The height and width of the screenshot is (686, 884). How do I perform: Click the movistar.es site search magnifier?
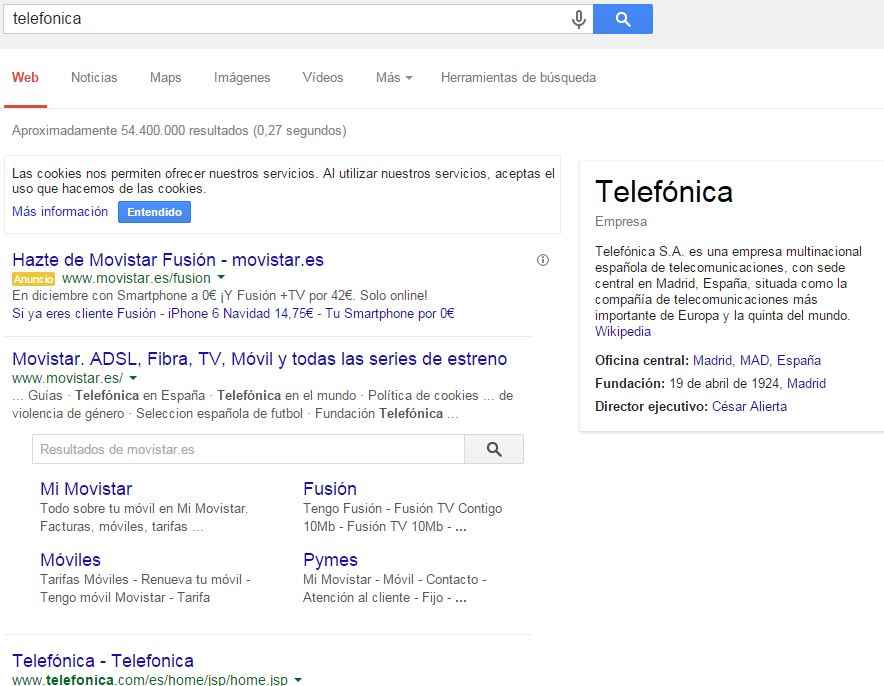point(494,449)
